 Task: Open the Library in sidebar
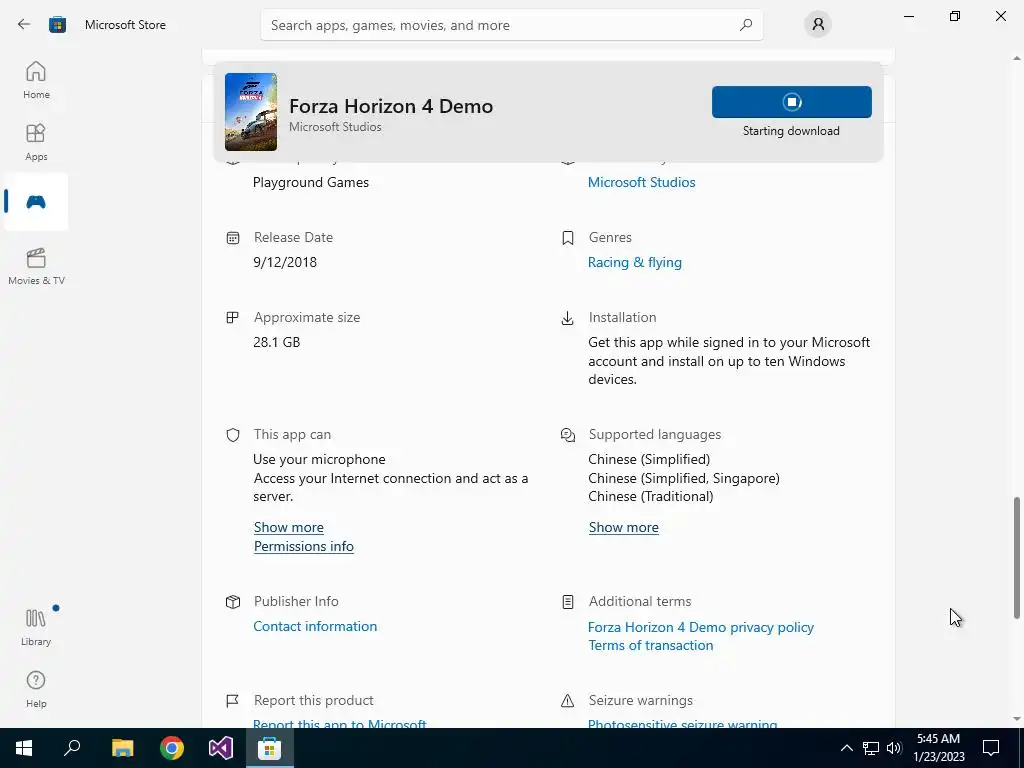[x=36, y=627]
